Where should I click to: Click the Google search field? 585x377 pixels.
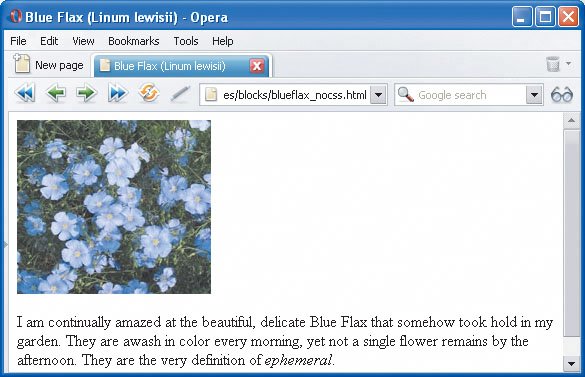pyautogui.click(x=461, y=95)
